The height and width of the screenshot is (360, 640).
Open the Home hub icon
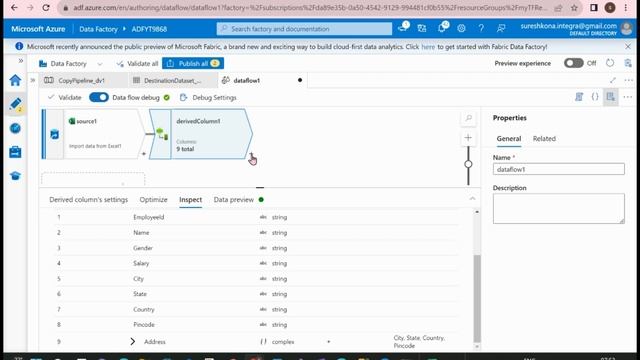click(15, 80)
